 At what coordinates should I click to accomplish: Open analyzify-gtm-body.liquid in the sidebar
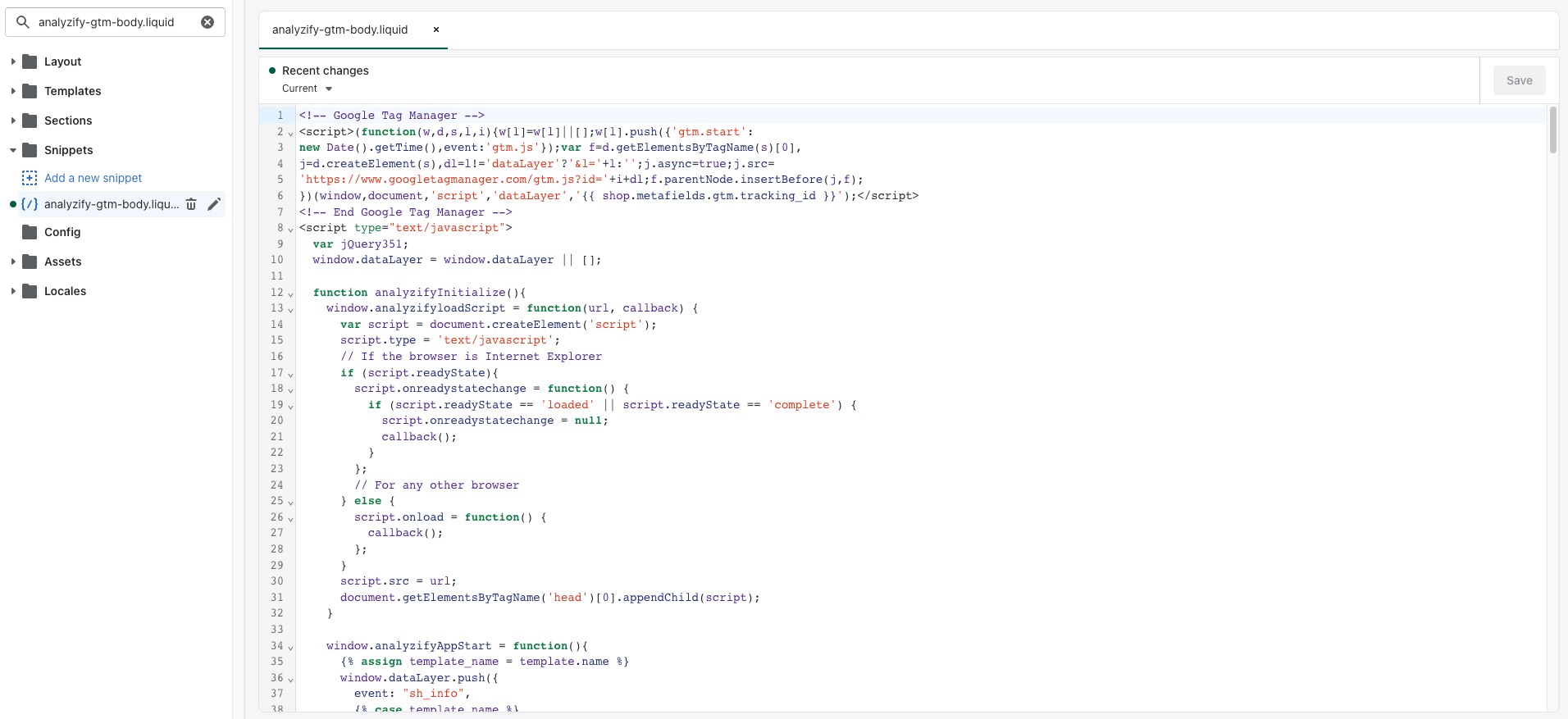click(111, 204)
